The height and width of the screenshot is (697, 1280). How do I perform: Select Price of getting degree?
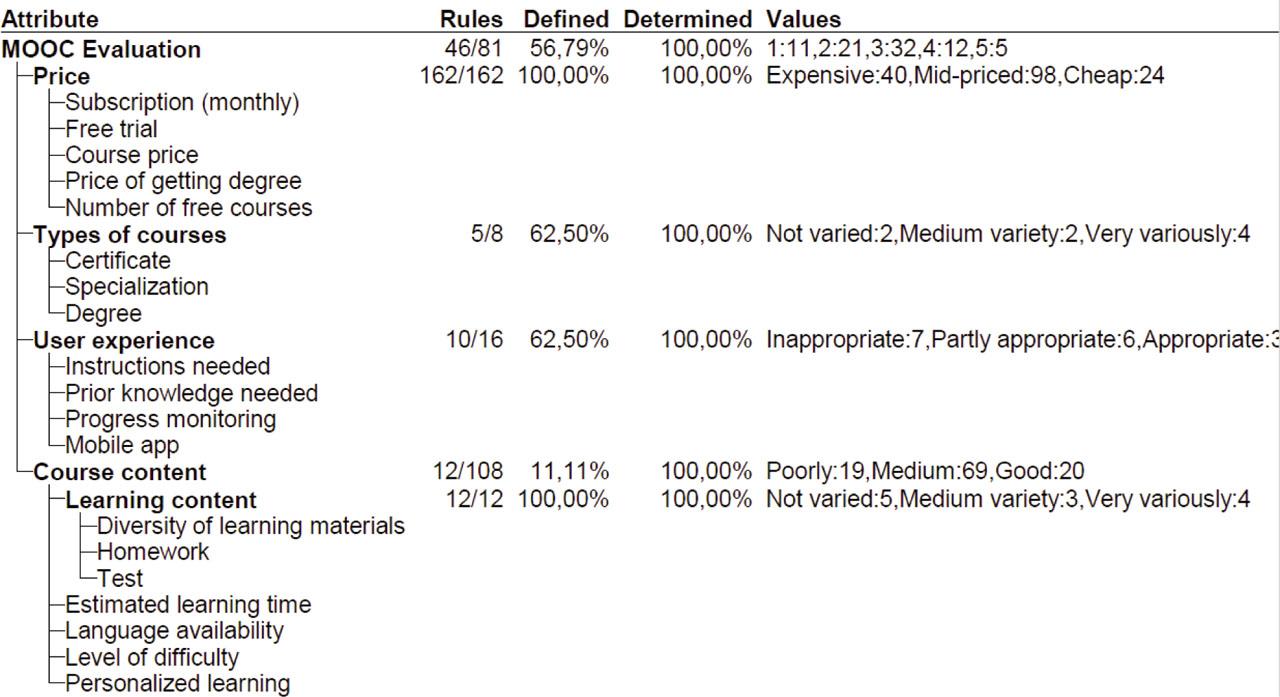click(183, 181)
